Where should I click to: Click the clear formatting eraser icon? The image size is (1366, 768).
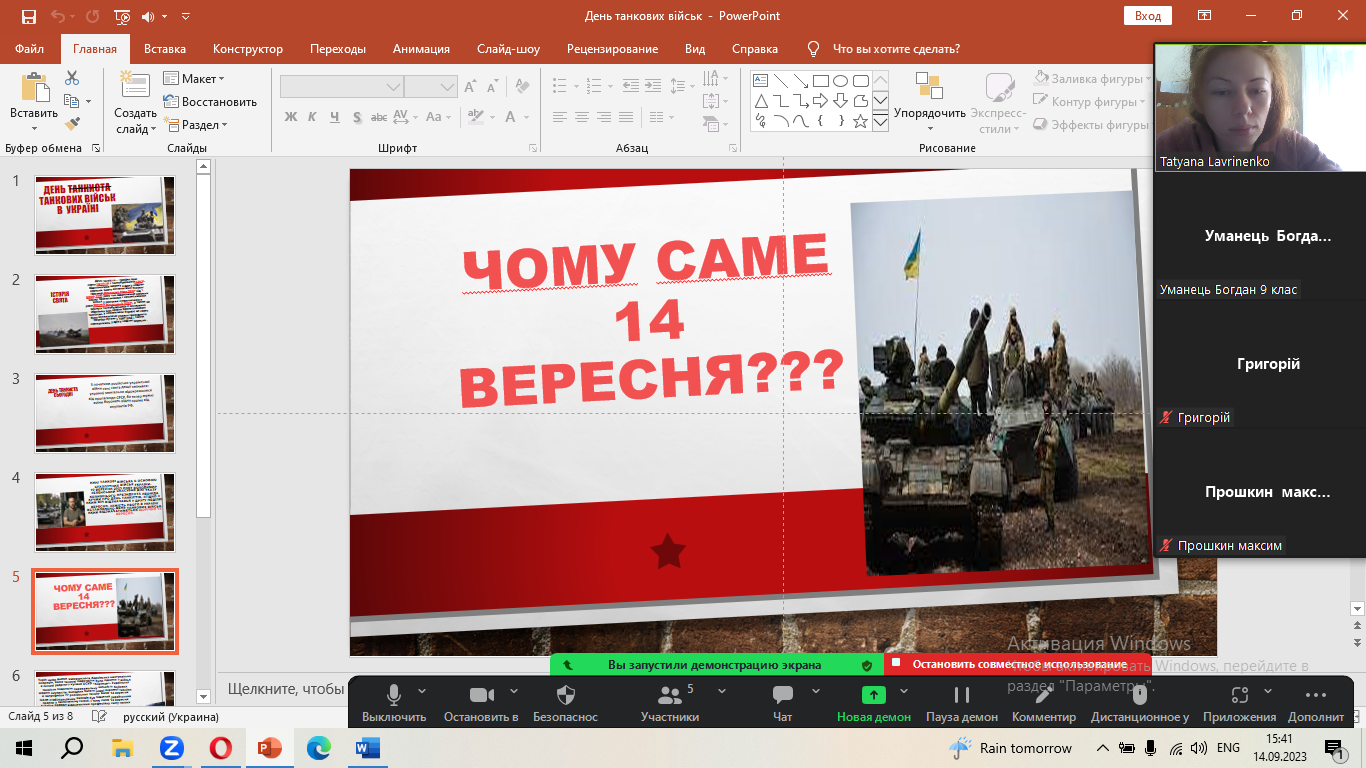[x=521, y=87]
